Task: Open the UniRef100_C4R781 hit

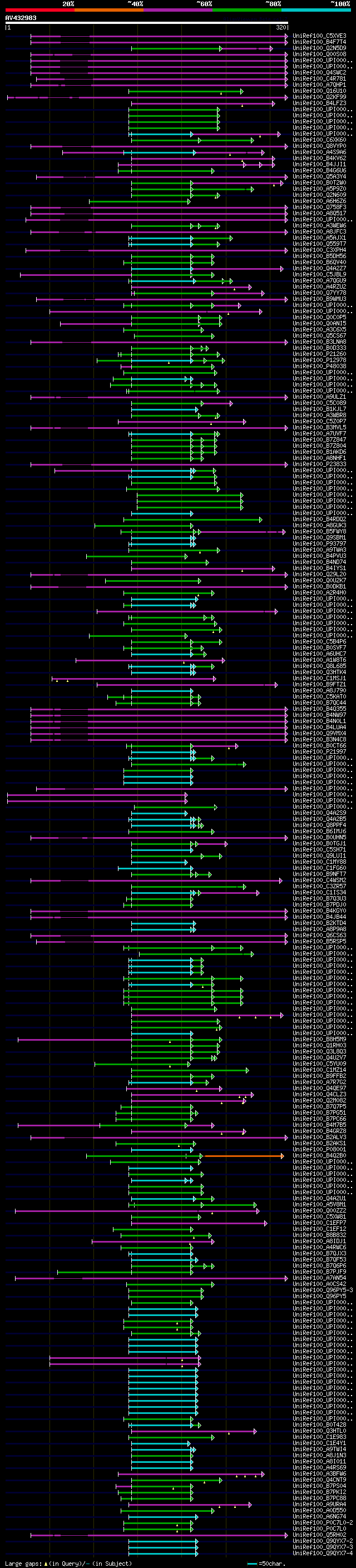Action: coord(319,78)
